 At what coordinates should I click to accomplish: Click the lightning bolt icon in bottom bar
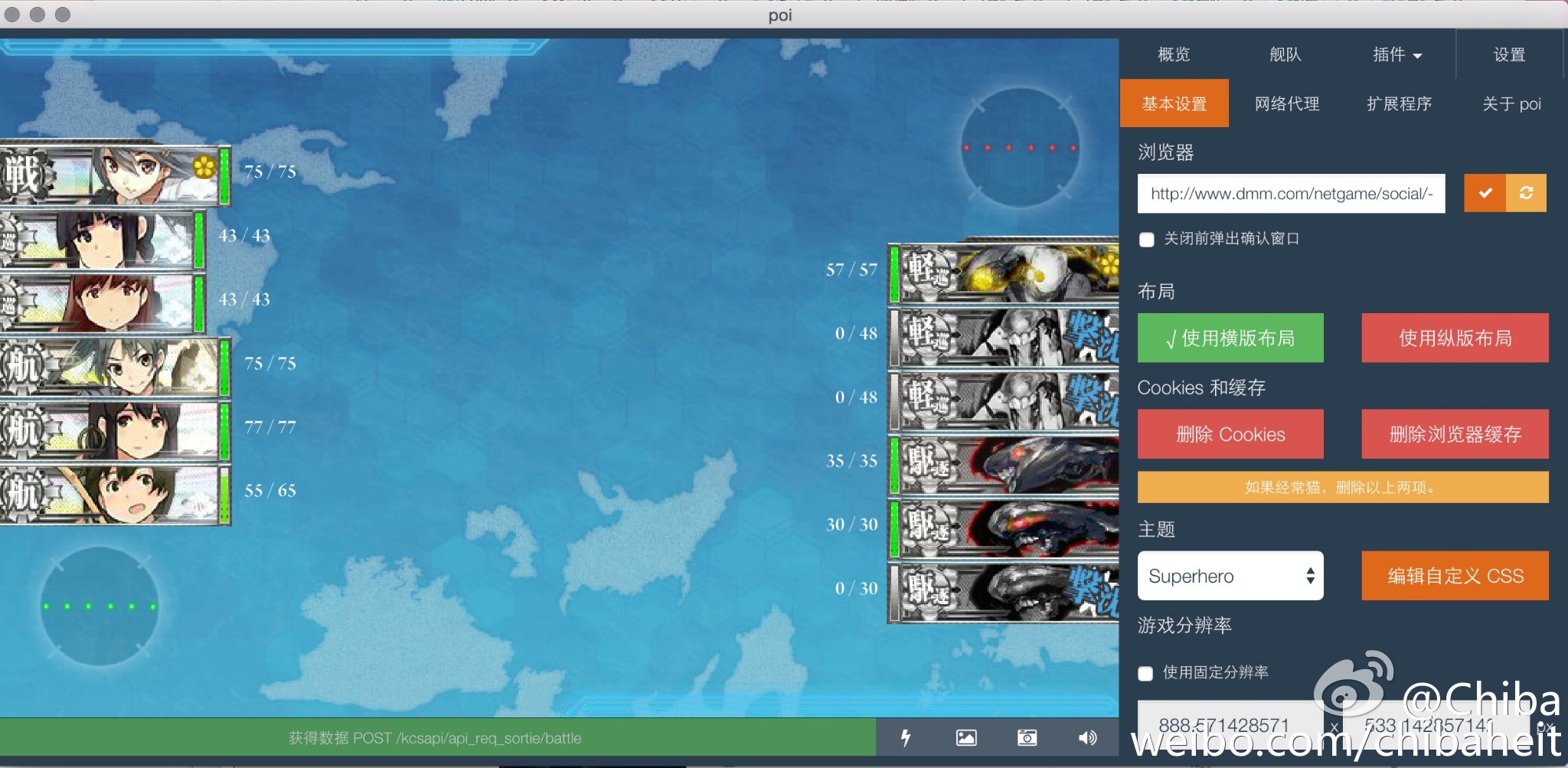pos(906,737)
